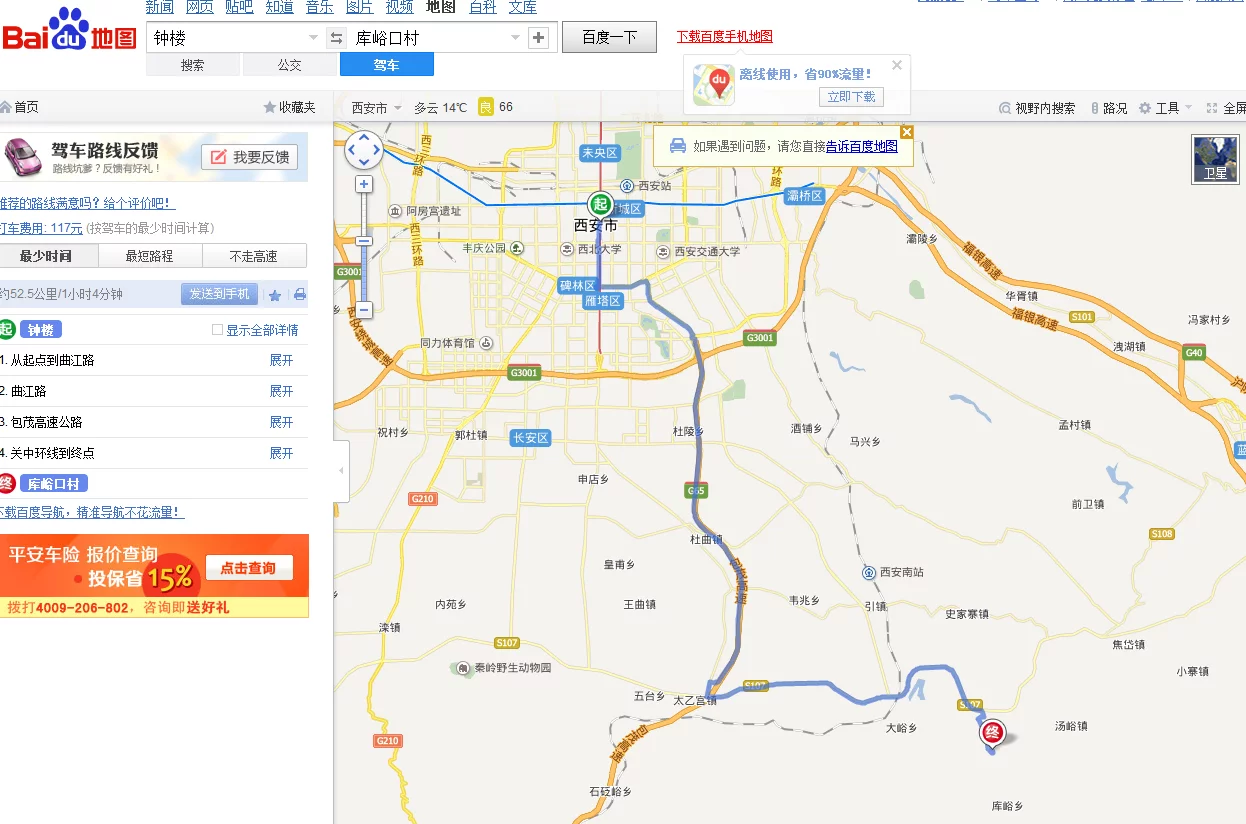Click 发送到手机 button
1246x824 pixels.
[220, 294]
